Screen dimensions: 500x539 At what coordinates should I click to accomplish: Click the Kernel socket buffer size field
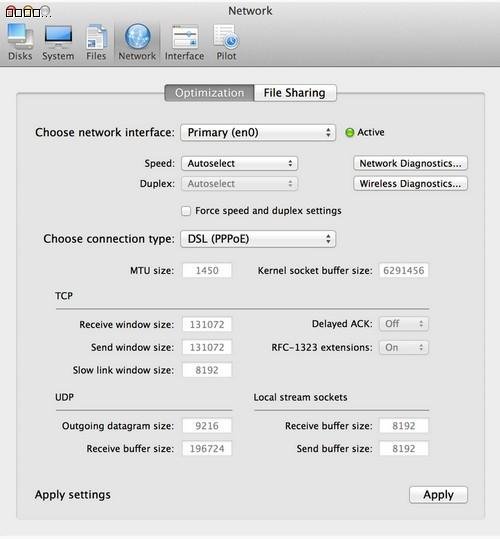point(404,271)
